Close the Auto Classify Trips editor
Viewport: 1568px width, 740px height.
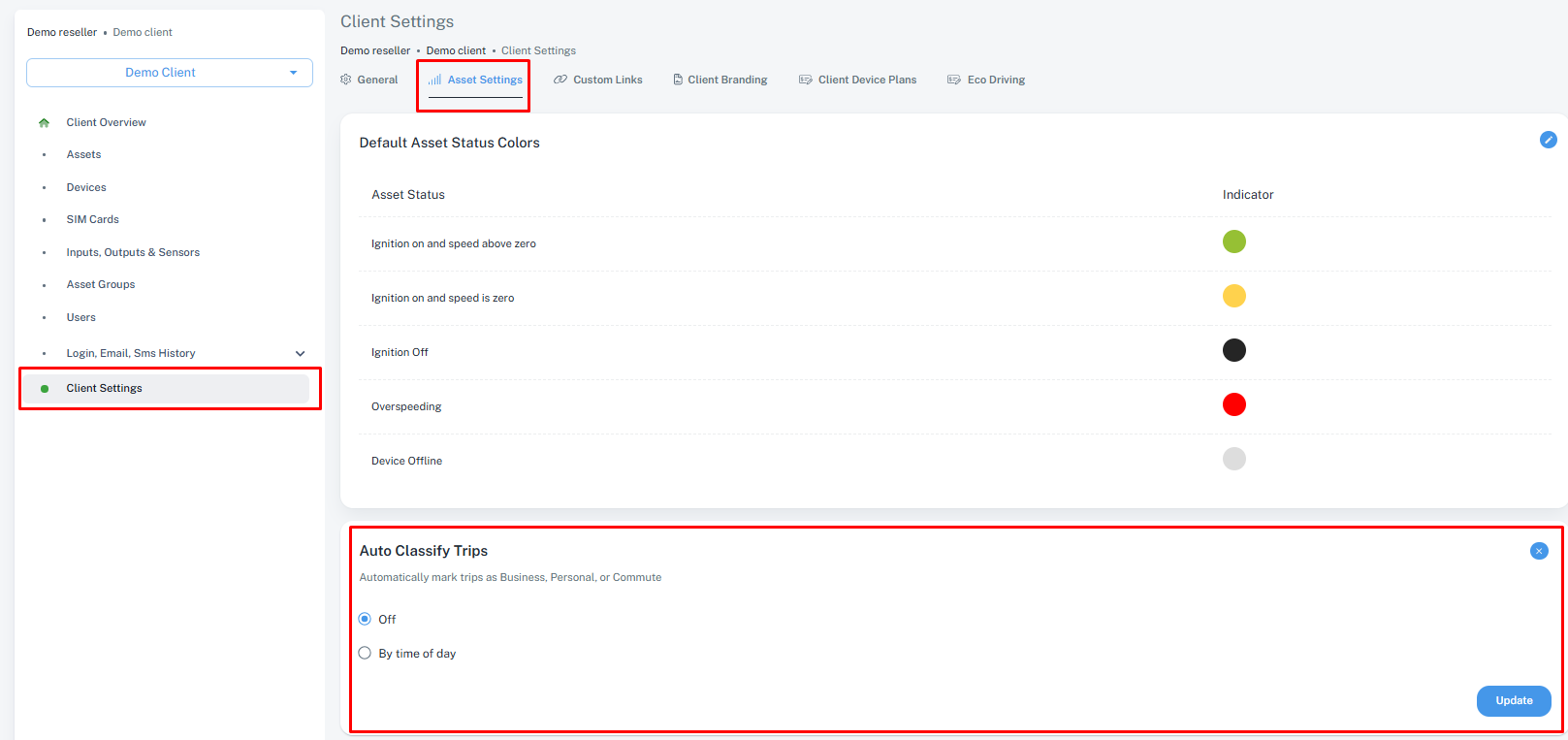(x=1539, y=551)
